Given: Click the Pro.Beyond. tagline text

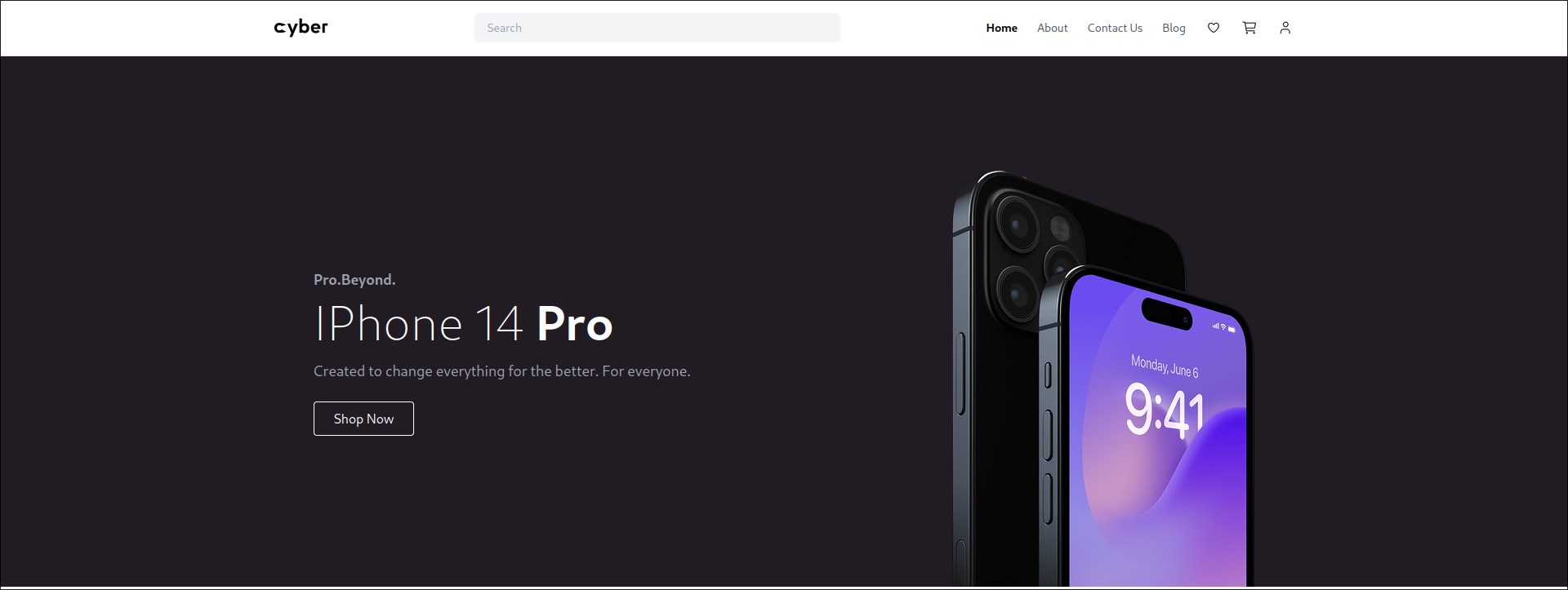Looking at the screenshot, I should click(354, 280).
